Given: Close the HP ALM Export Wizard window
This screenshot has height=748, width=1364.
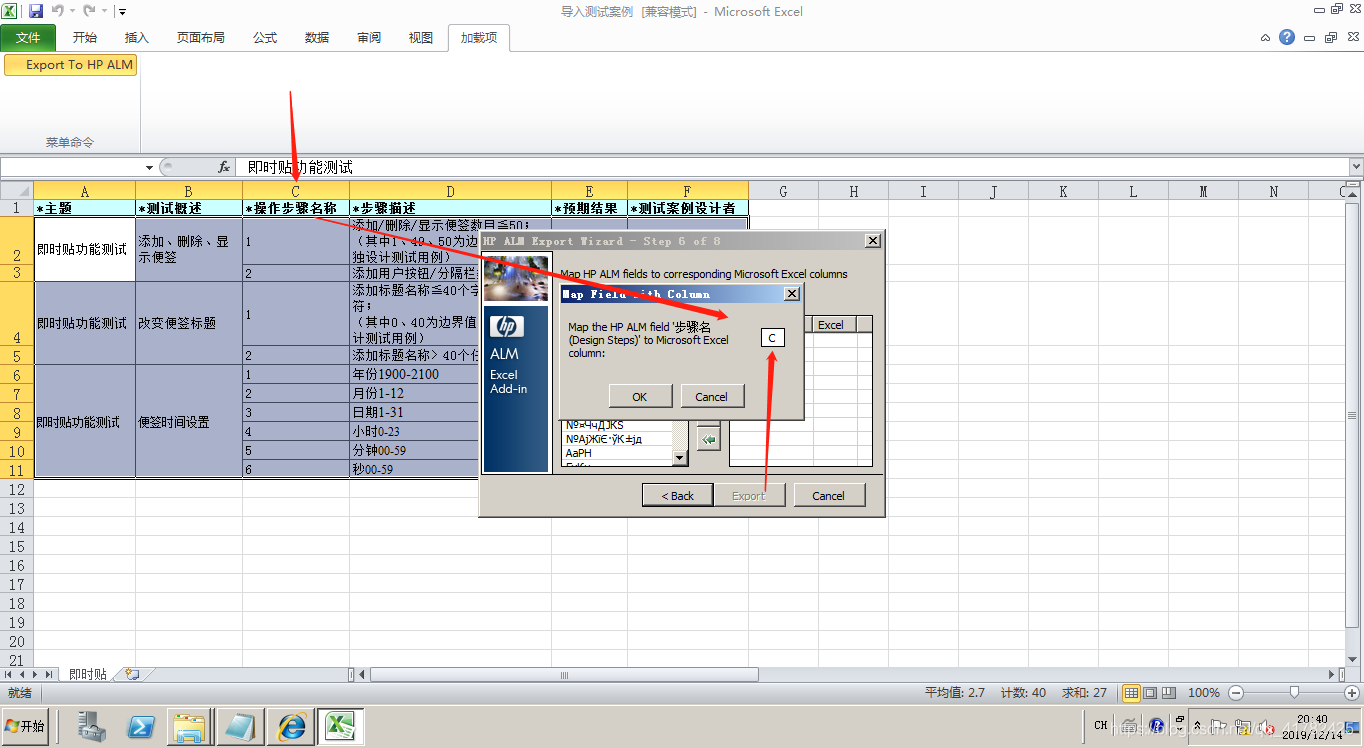Looking at the screenshot, I should pyautogui.click(x=873, y=241).
